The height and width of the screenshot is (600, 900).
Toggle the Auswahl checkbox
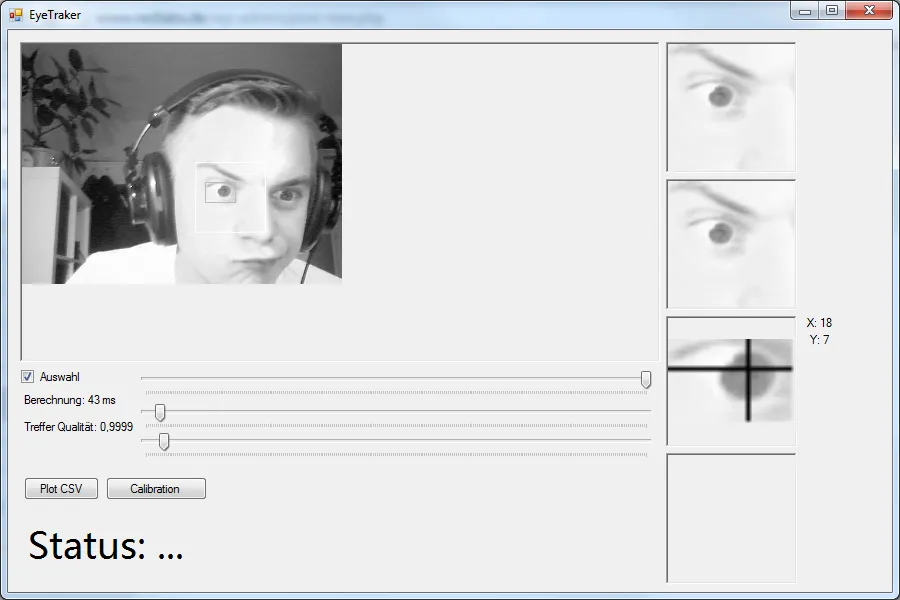click(28, 377)
